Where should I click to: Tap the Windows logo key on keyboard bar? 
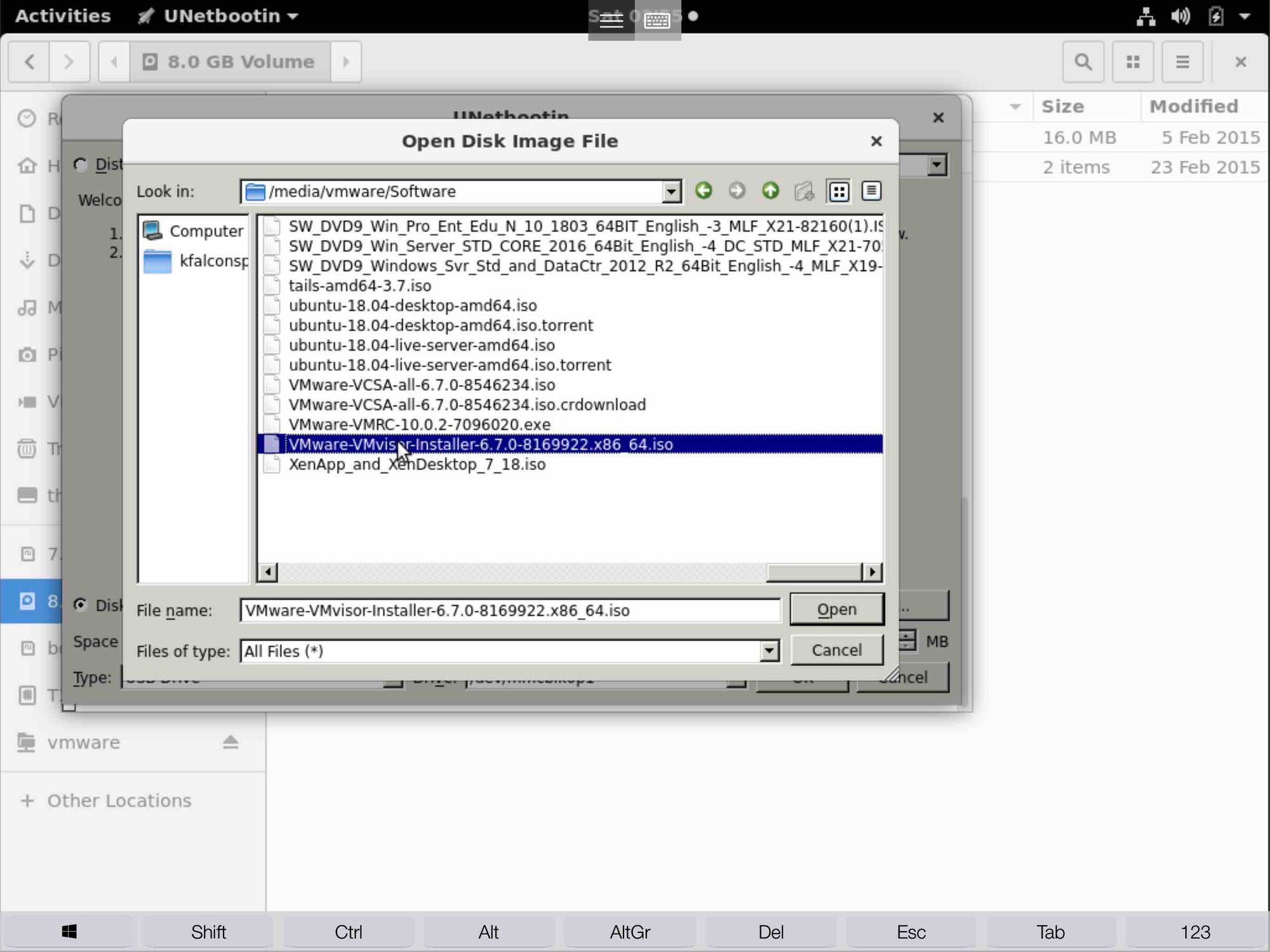[x=69, y=932]
